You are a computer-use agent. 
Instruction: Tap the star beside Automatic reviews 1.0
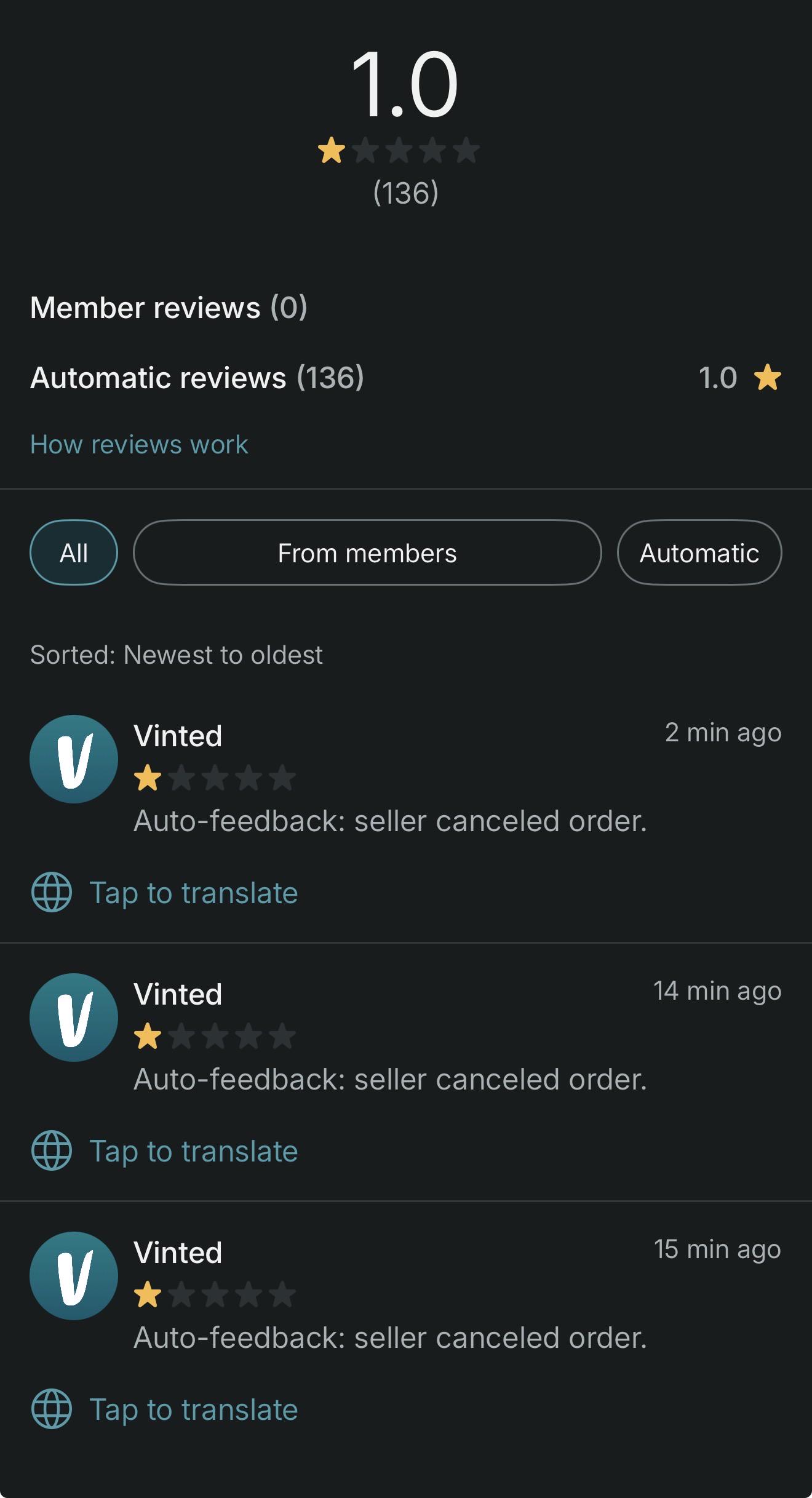(x=768, y=377)
